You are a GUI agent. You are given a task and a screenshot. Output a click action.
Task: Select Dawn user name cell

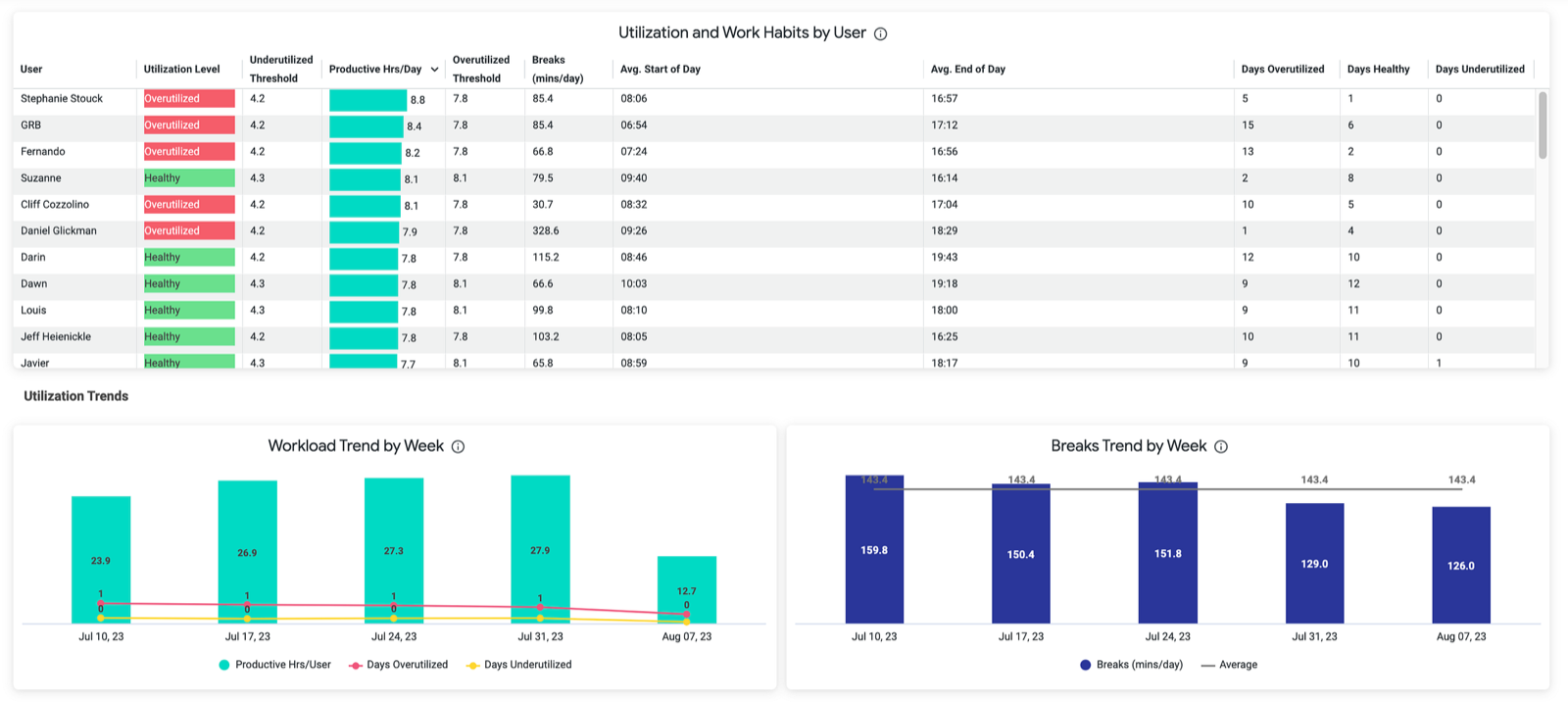click(x=34, y=284)
